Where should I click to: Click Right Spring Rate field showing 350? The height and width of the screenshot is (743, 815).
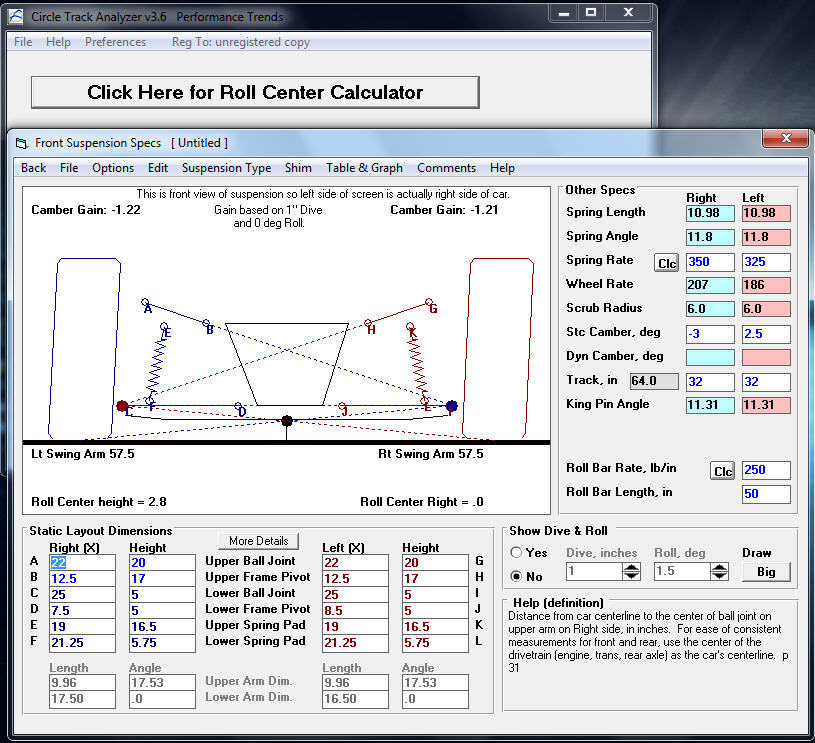pos(710,262)
